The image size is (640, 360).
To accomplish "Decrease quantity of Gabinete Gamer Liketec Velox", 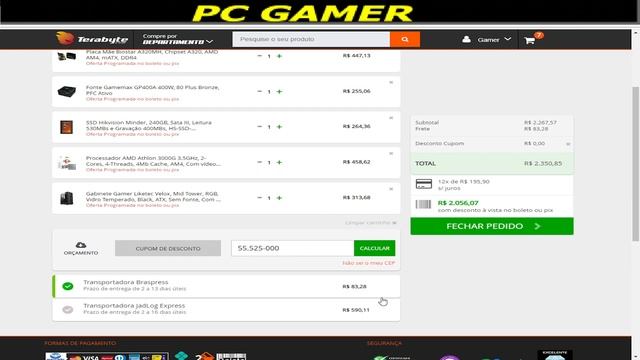I will click(x=260, y=198).
